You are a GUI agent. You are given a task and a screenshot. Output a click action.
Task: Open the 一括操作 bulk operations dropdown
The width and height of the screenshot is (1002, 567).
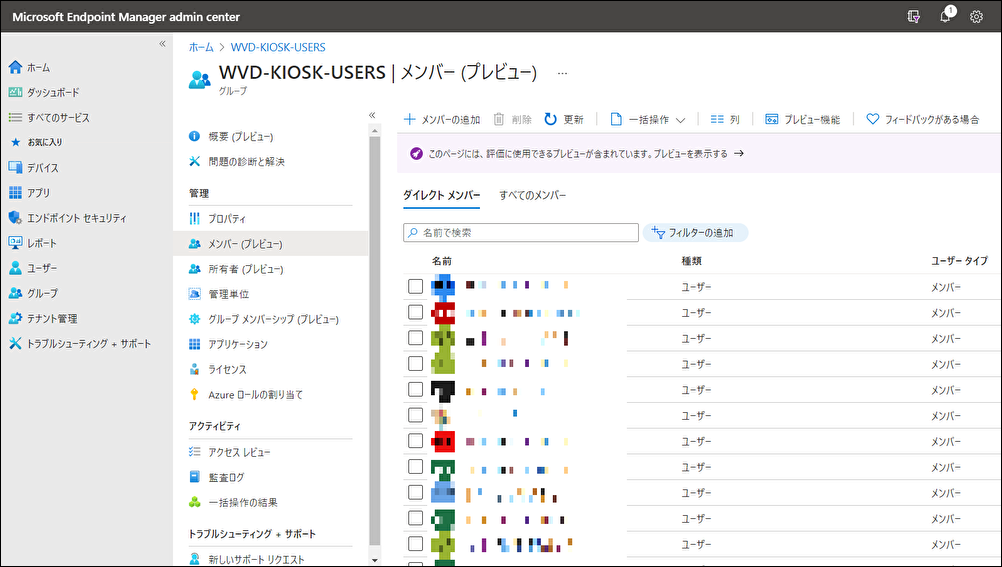pos(647,120)
